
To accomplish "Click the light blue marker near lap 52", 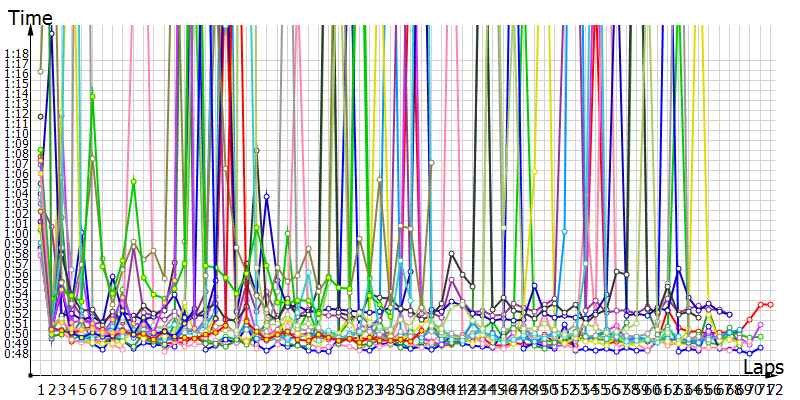I will (x=565, y=231).
